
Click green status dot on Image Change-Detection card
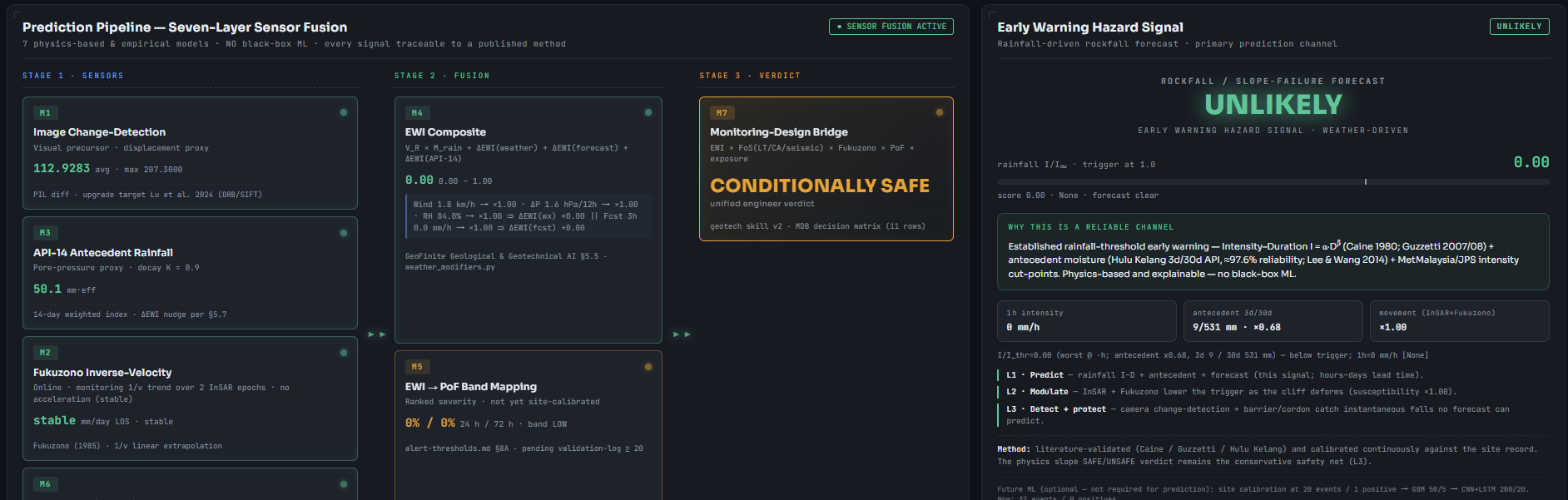click(x=344, y=112)
